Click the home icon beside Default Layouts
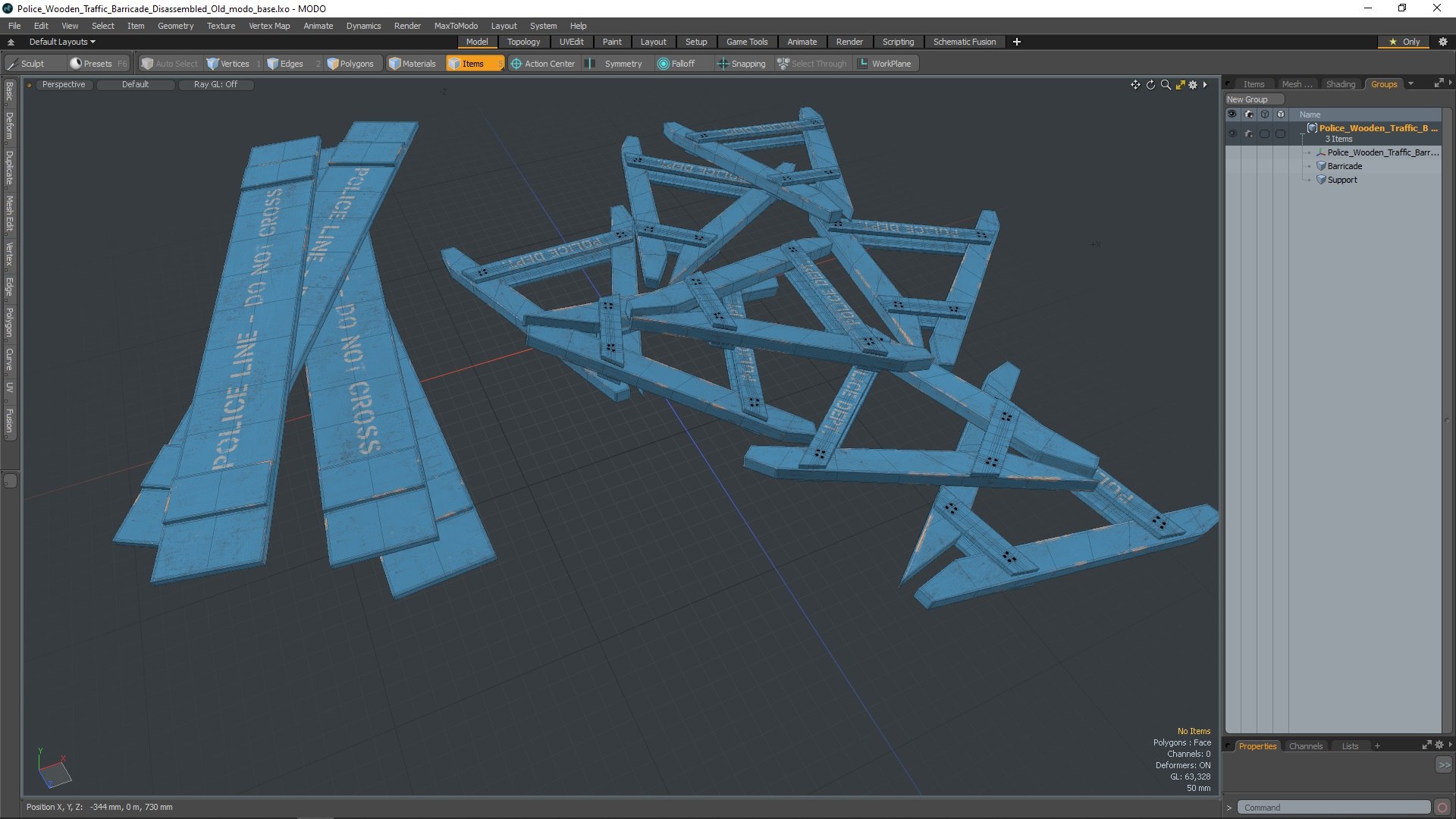 tap(11, 42)
